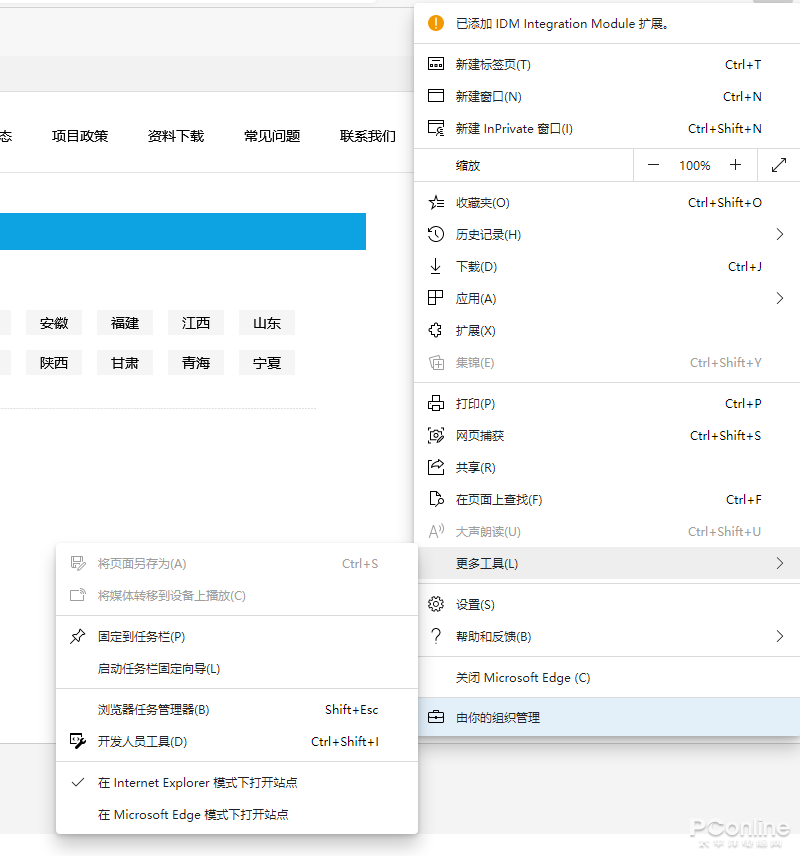Click the developer tools icon (开发人员工具)
Screen dimensions: 800x856
(78, 741)
